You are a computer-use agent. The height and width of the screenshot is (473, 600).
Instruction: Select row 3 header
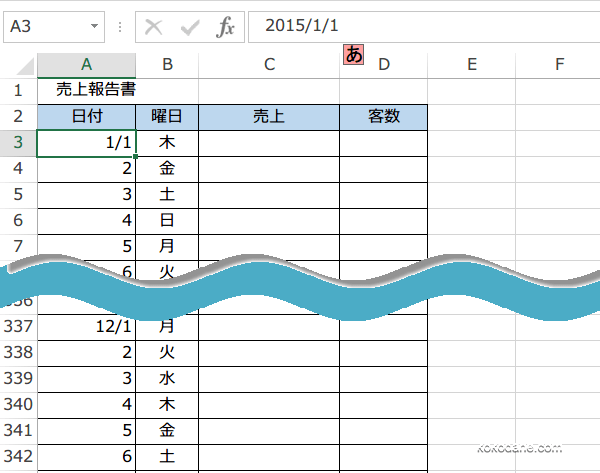[18, 143]
